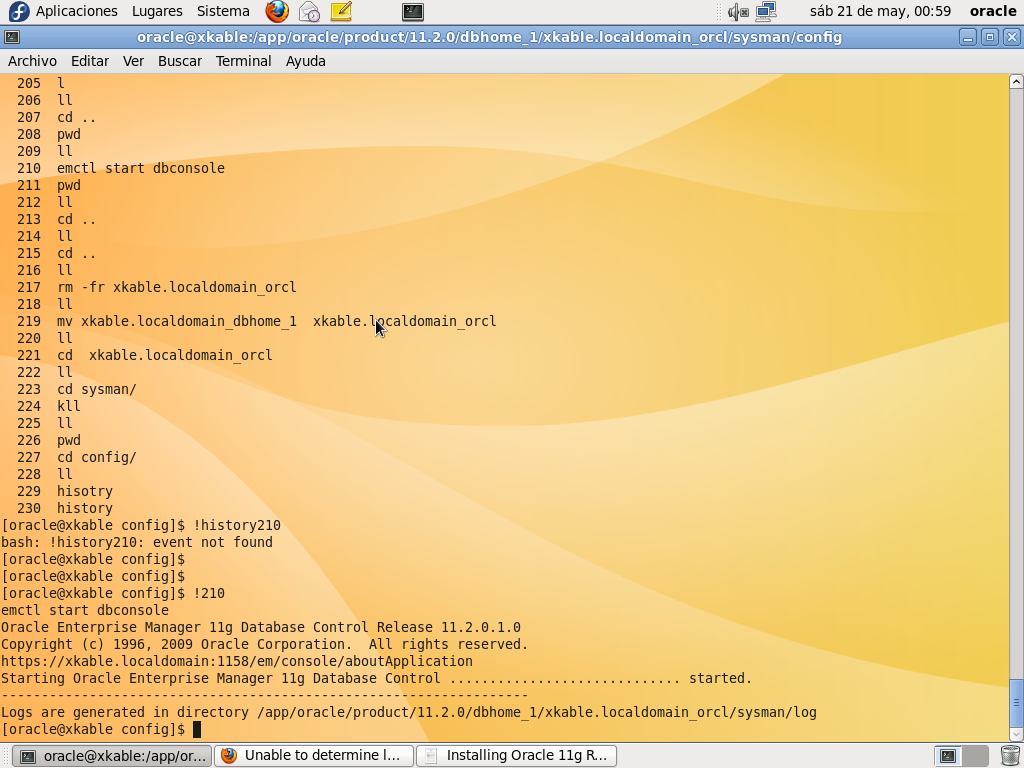Minimize the terminal window
Viewport: 1024px width, 768px height.
[968, 37]
